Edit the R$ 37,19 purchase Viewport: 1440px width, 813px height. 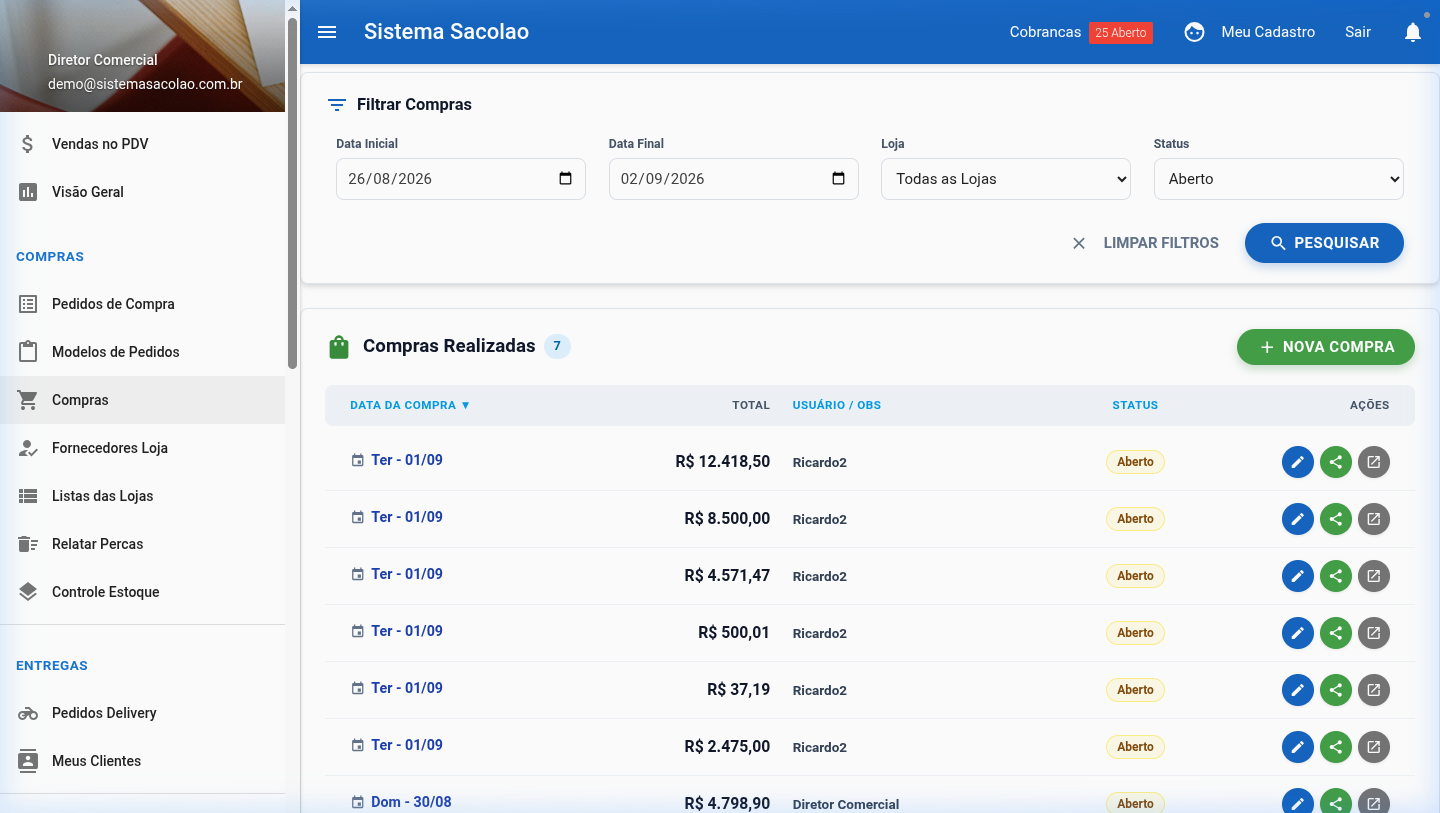1298,690
